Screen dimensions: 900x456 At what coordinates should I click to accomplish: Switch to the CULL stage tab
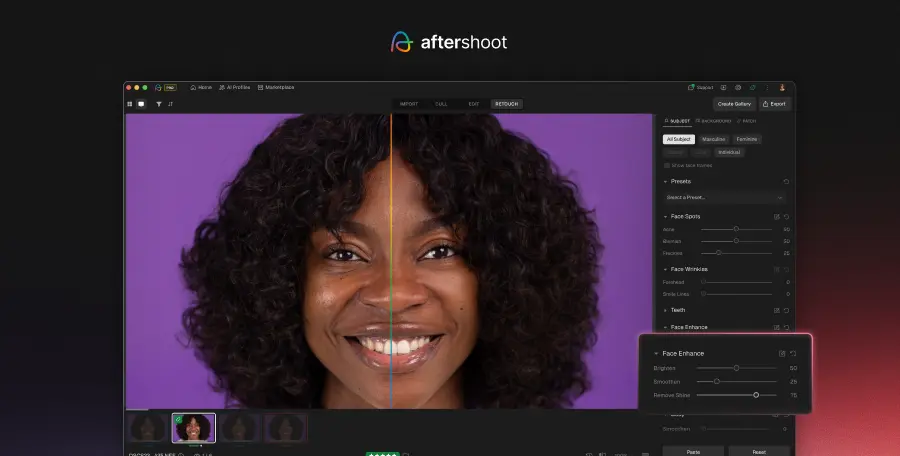(441, 104)
